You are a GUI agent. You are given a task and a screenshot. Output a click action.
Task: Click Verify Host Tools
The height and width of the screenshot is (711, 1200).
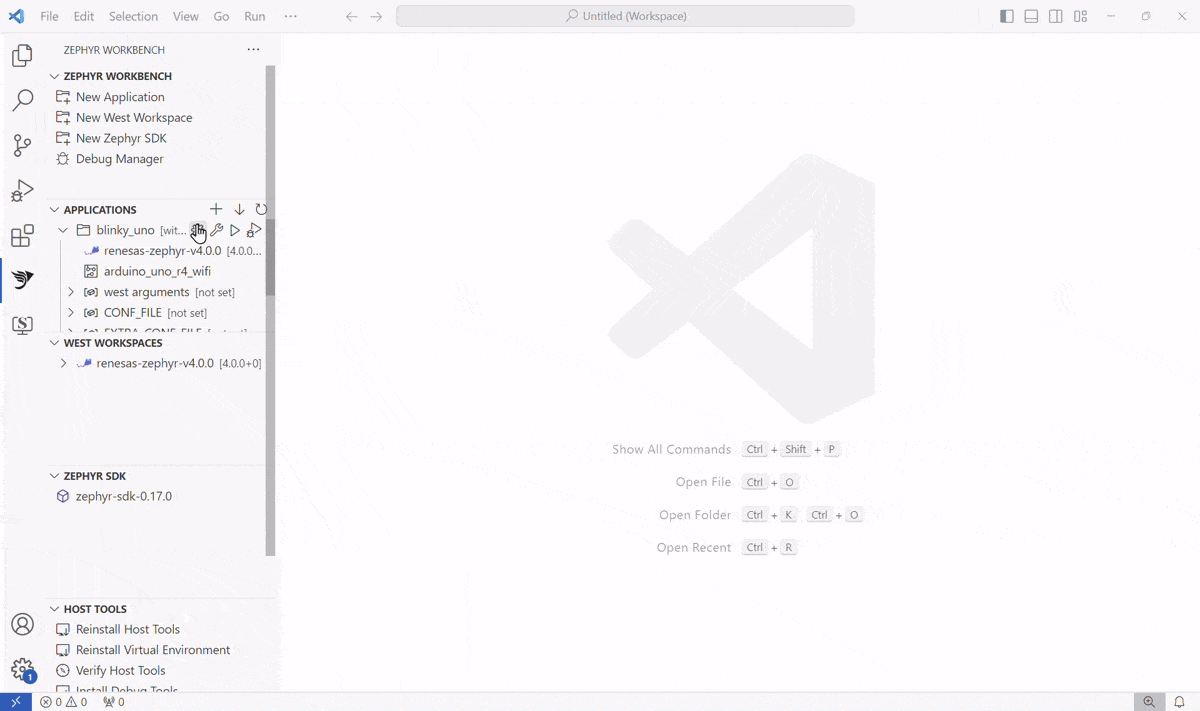[120, 670]
